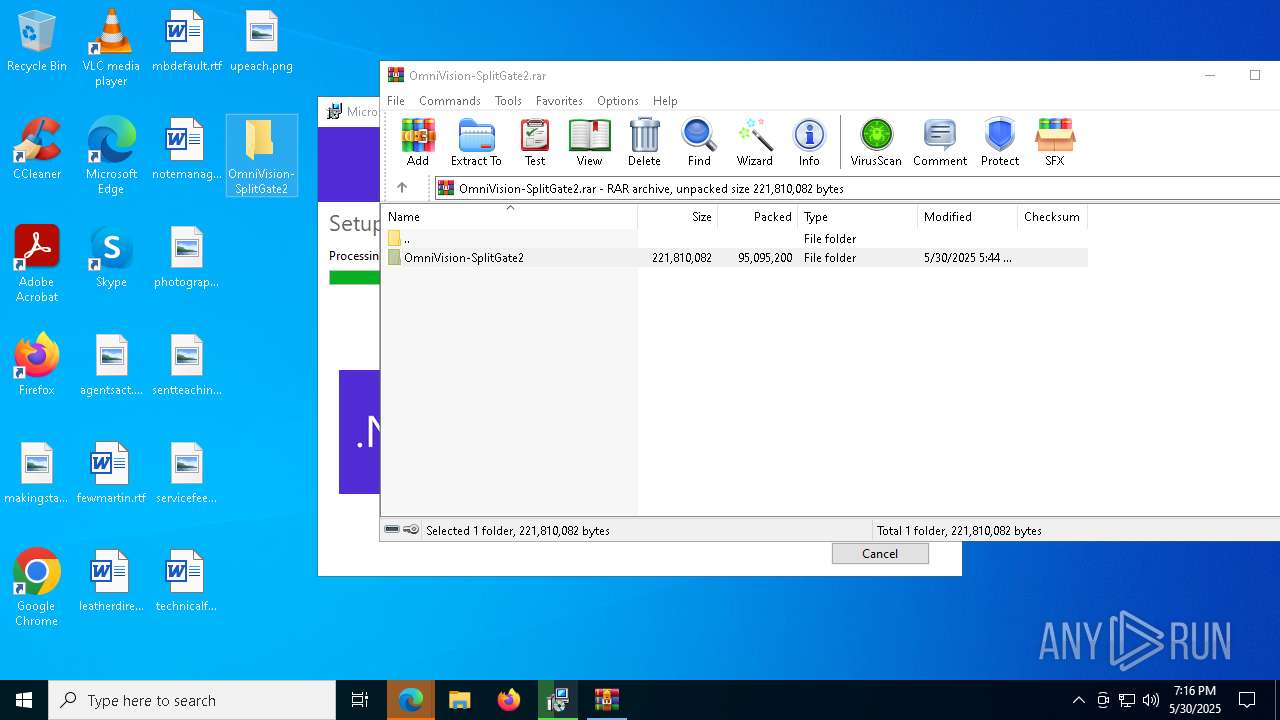The width and height of the screenshot is (1280, 720).
Task: Click the Protect archive icon
Action: click(1000, 142)
